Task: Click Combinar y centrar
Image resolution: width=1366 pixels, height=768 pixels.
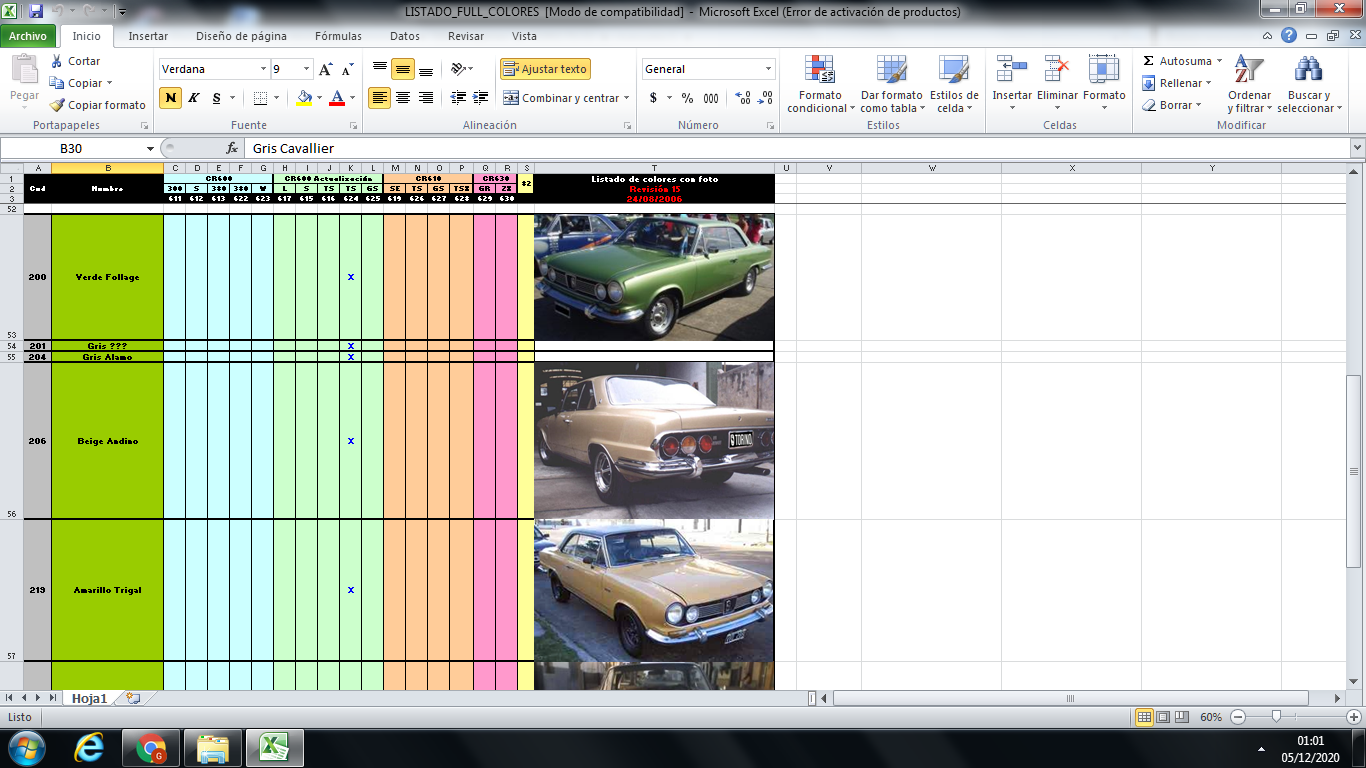Action: 560,98
